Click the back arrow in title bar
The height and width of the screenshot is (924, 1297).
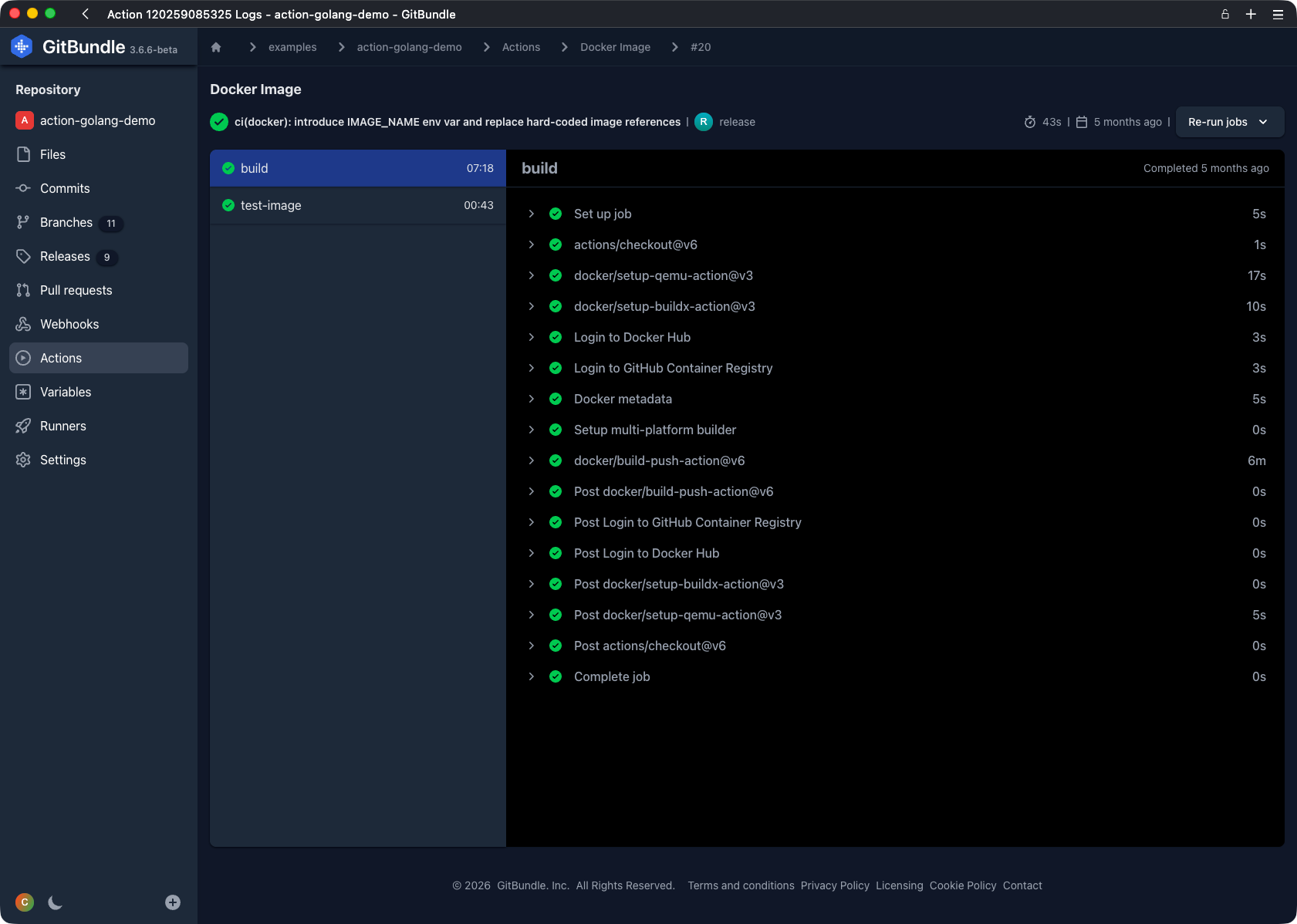pyautogui.click(x=86, y=14)
